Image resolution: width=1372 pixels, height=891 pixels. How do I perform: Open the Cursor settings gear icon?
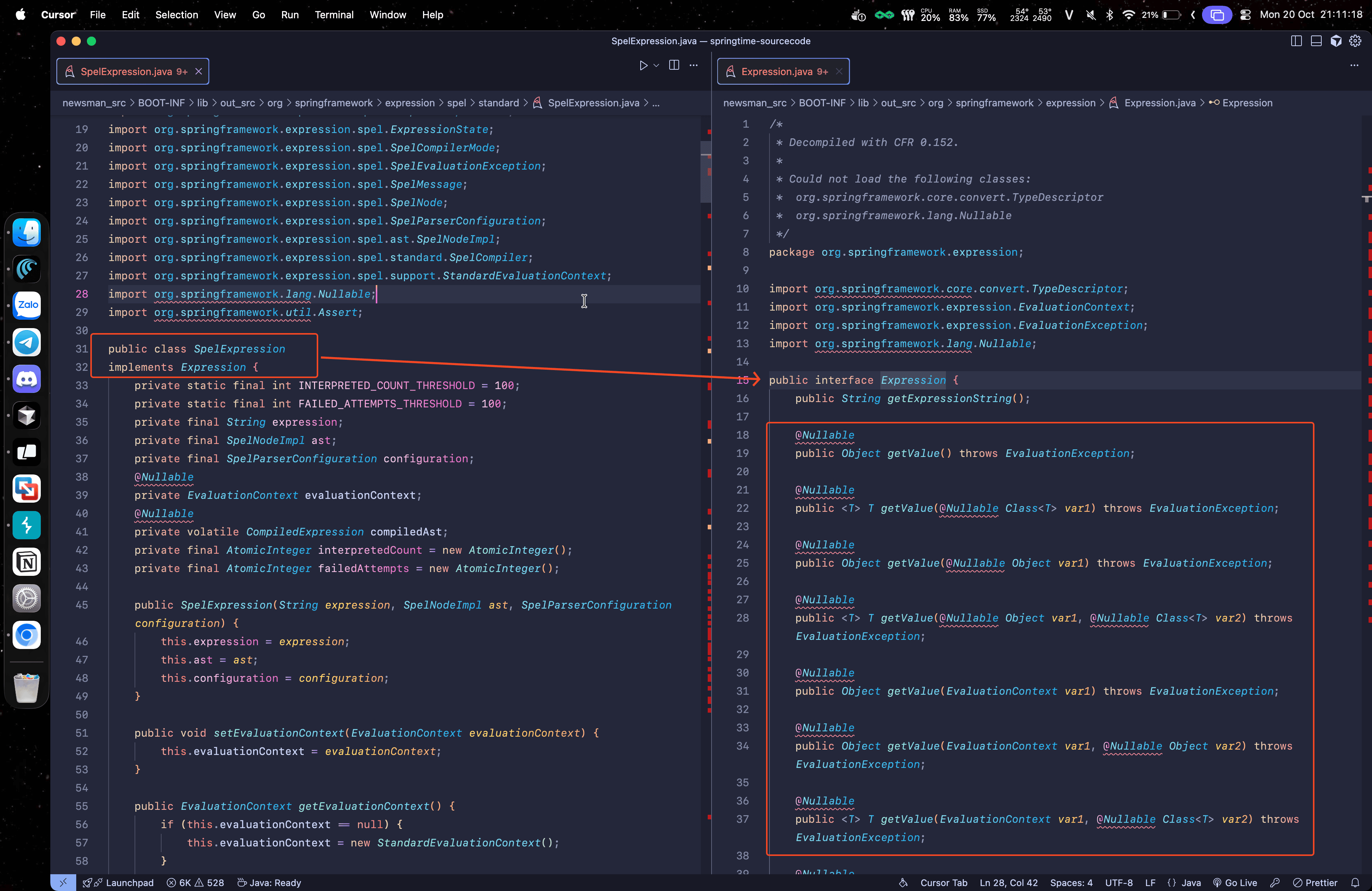pyautogui.click(x=1355, y=41)
